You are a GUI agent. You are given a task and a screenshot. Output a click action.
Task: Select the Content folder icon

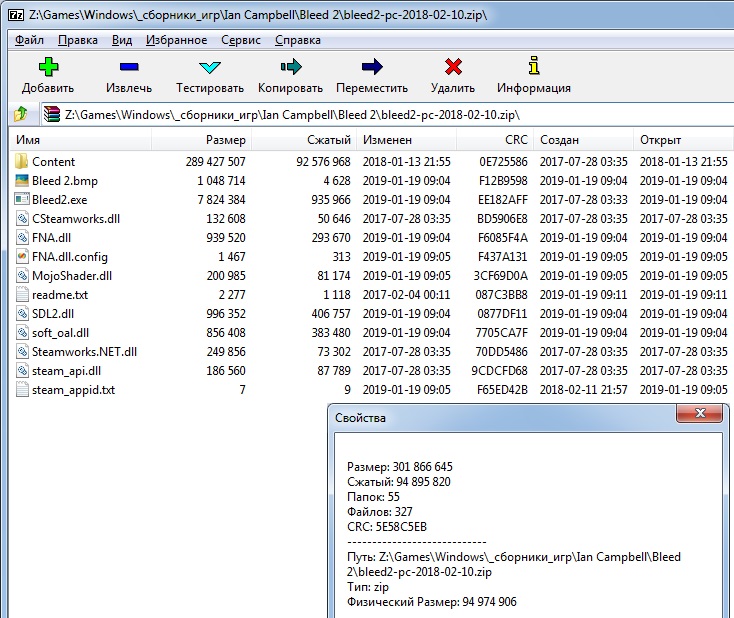pyautogui.click(x=21, y=162)
